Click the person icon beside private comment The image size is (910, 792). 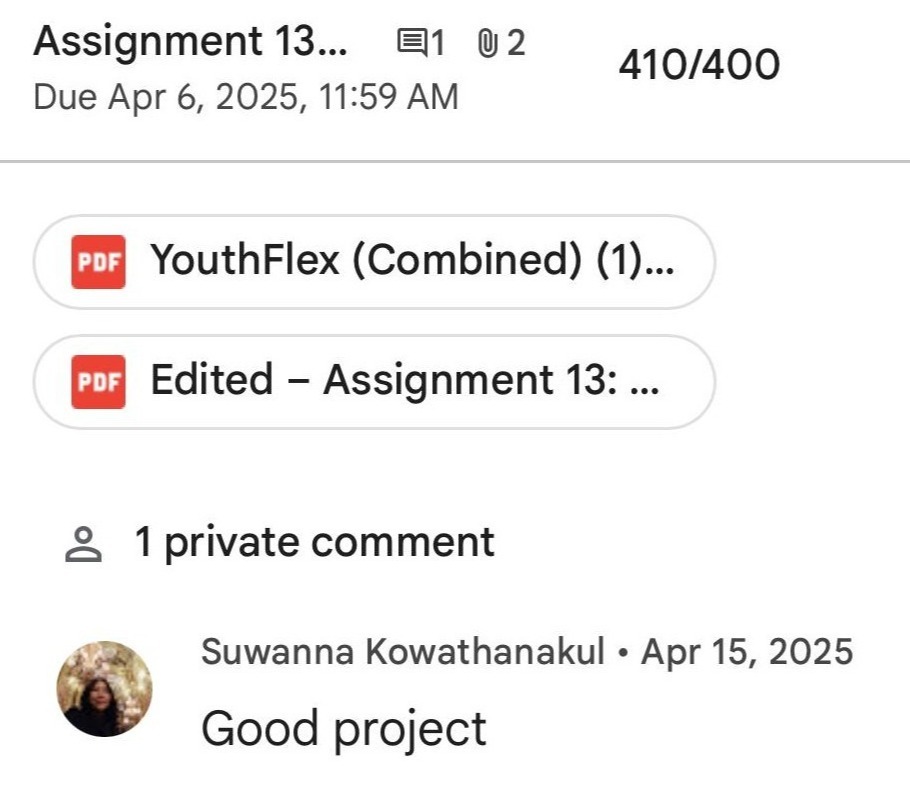84,544
